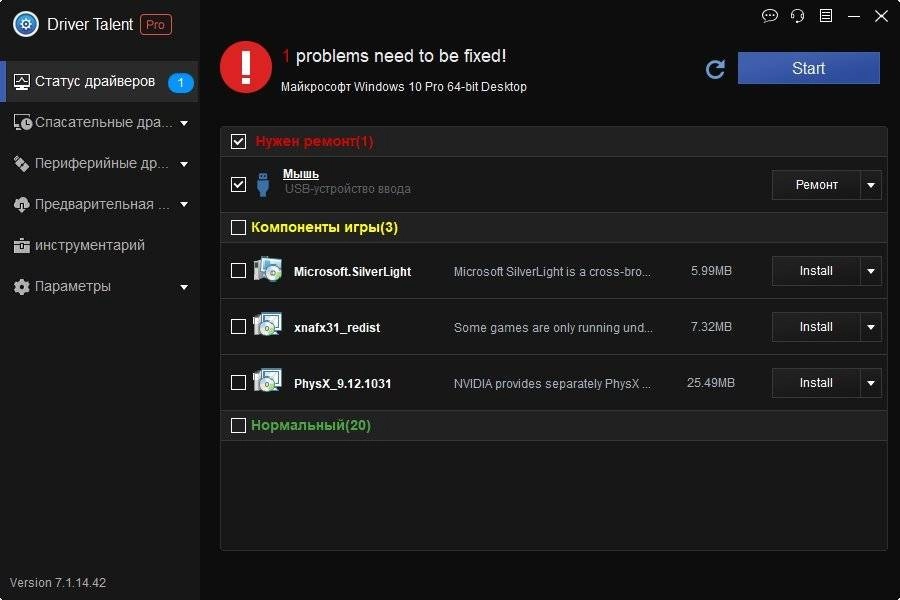The width and height of the screenshot is (900, 600).
Task: Click the Нужен ремонт(1) header label
Action: coord(314,141)
